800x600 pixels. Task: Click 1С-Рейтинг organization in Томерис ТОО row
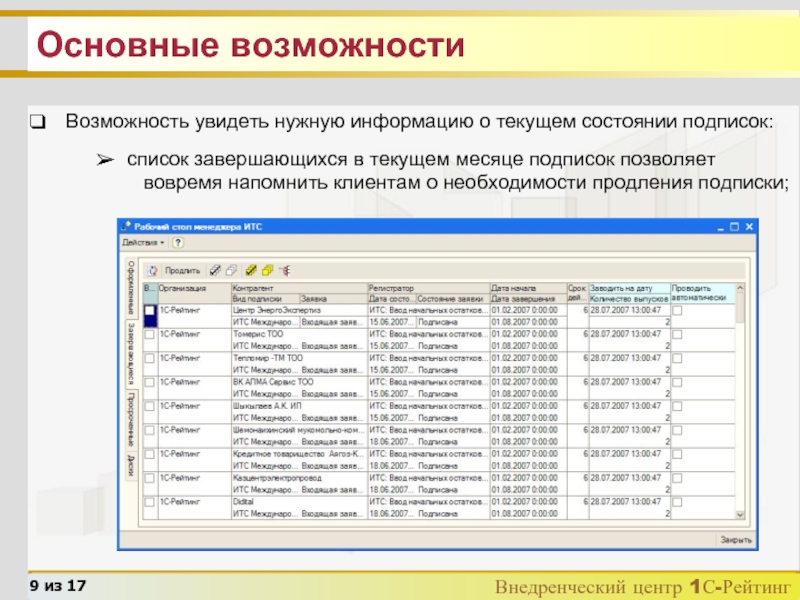(180, 334)
